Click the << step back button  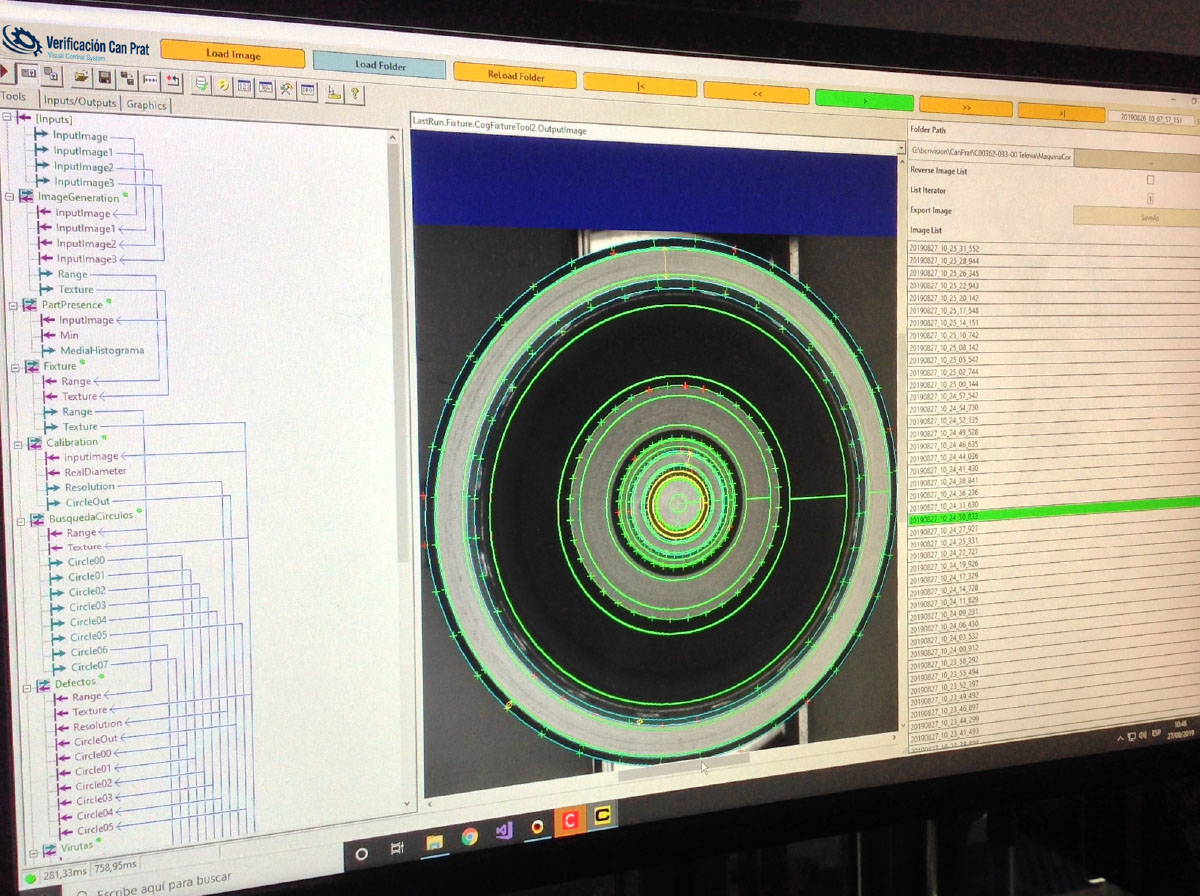pos(756,92)
